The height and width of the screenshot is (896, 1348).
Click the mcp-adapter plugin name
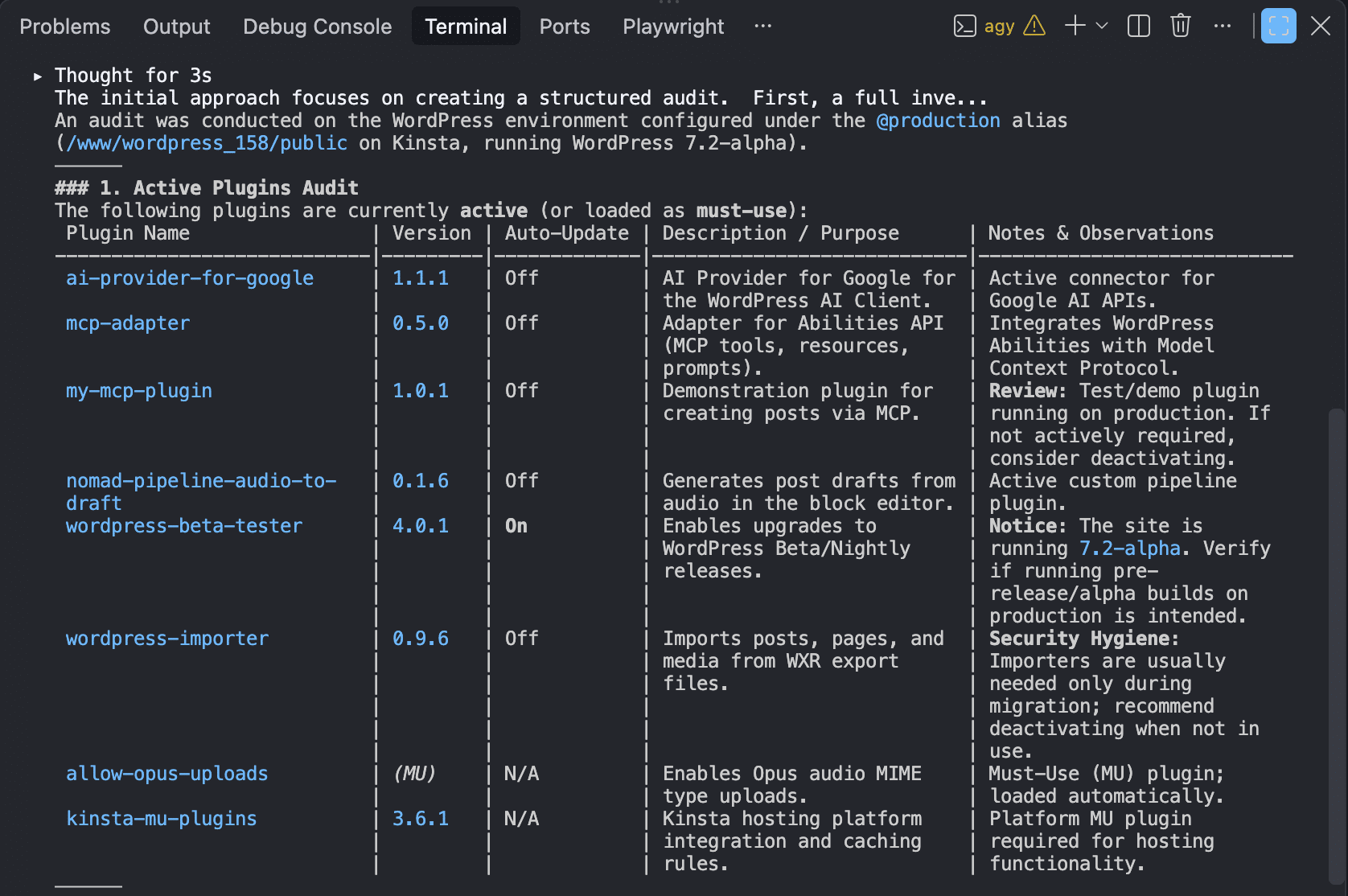coord(128,323)
